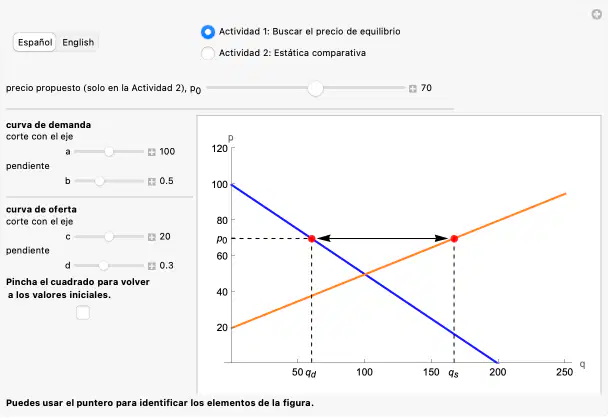608x418 pixels.
Task: Open plus icon next to supply intercept c
Action: click(x=152, y=237)
